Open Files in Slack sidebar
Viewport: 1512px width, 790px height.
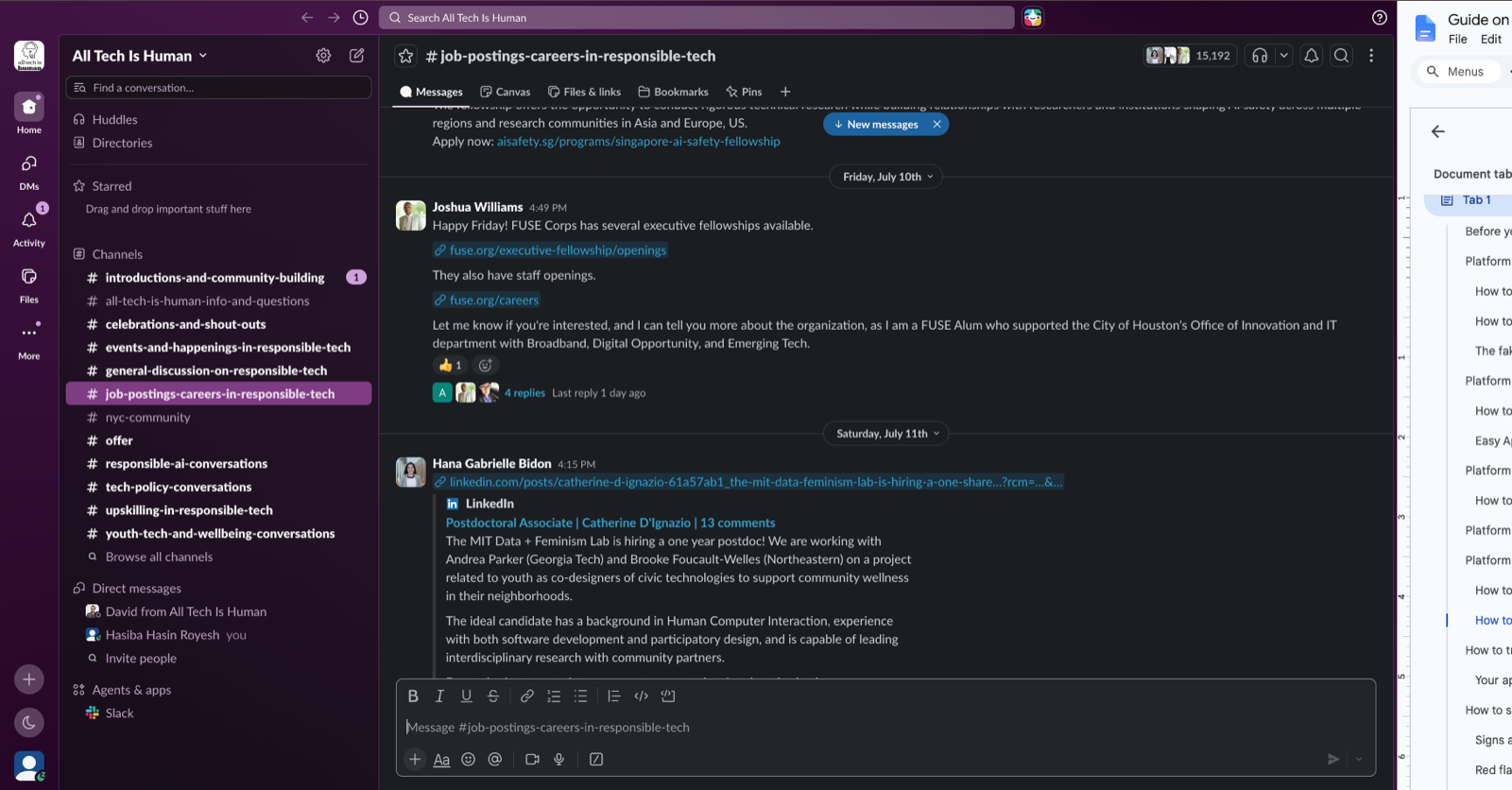click(29, 284)
